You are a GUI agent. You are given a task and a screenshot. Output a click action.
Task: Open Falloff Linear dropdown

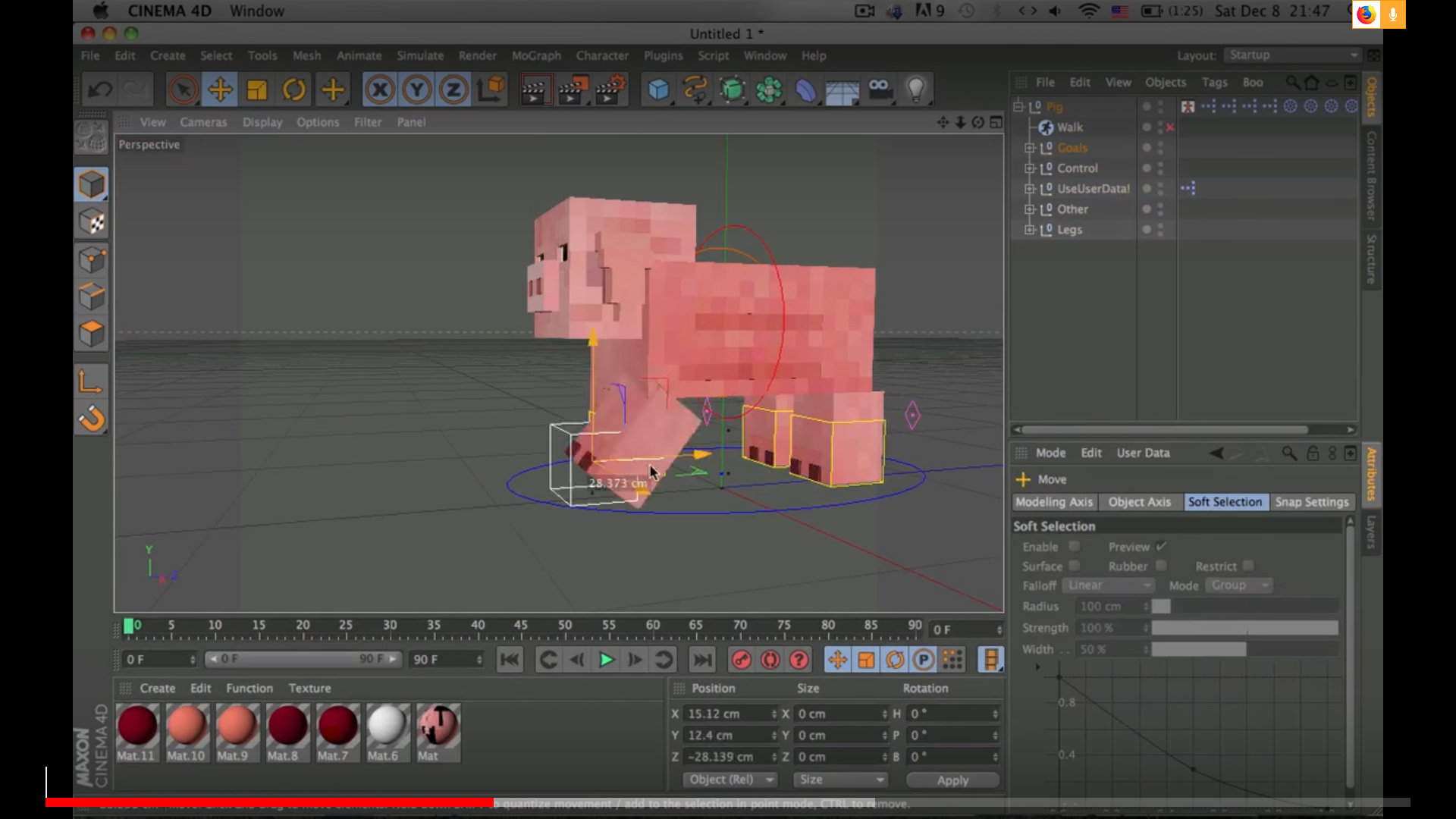(x=1108, y=585)
